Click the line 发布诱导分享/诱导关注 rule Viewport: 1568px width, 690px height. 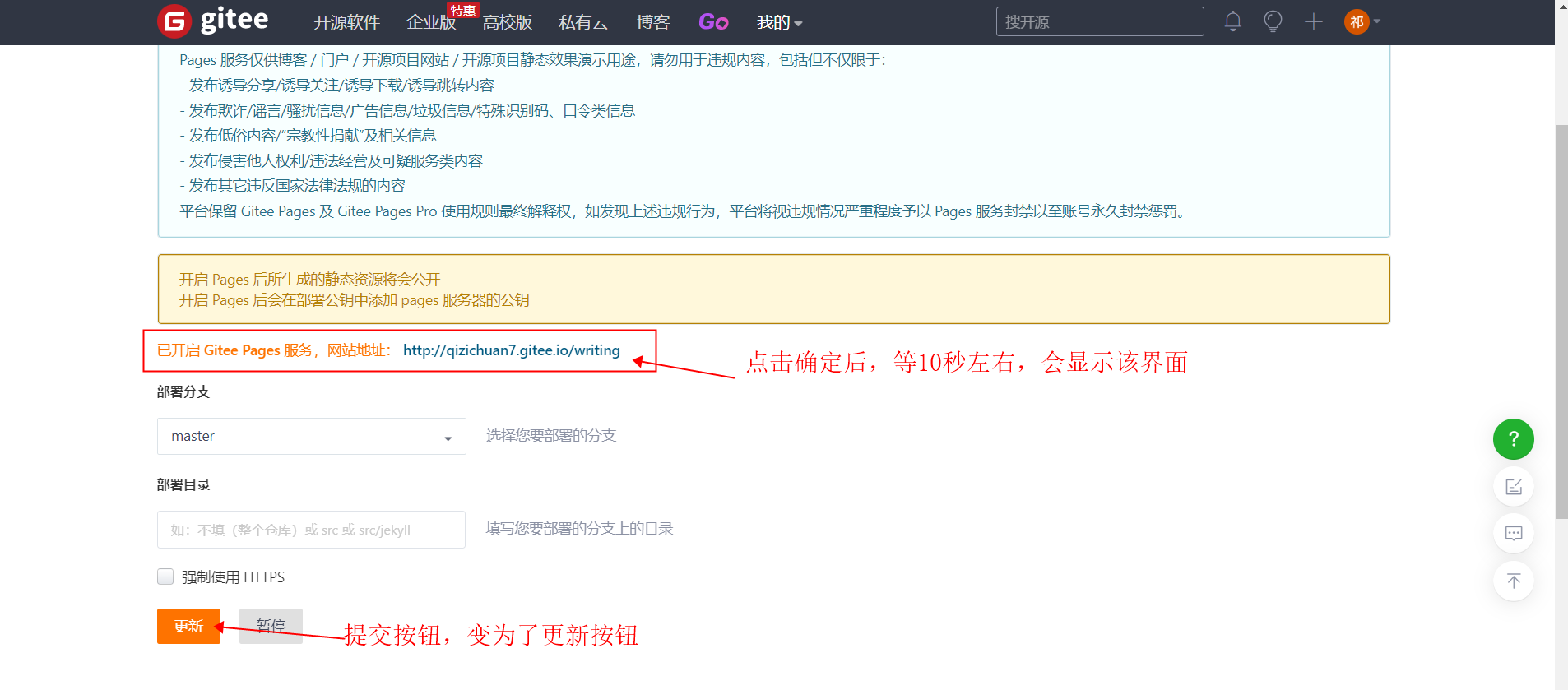[x=337, y=86]
